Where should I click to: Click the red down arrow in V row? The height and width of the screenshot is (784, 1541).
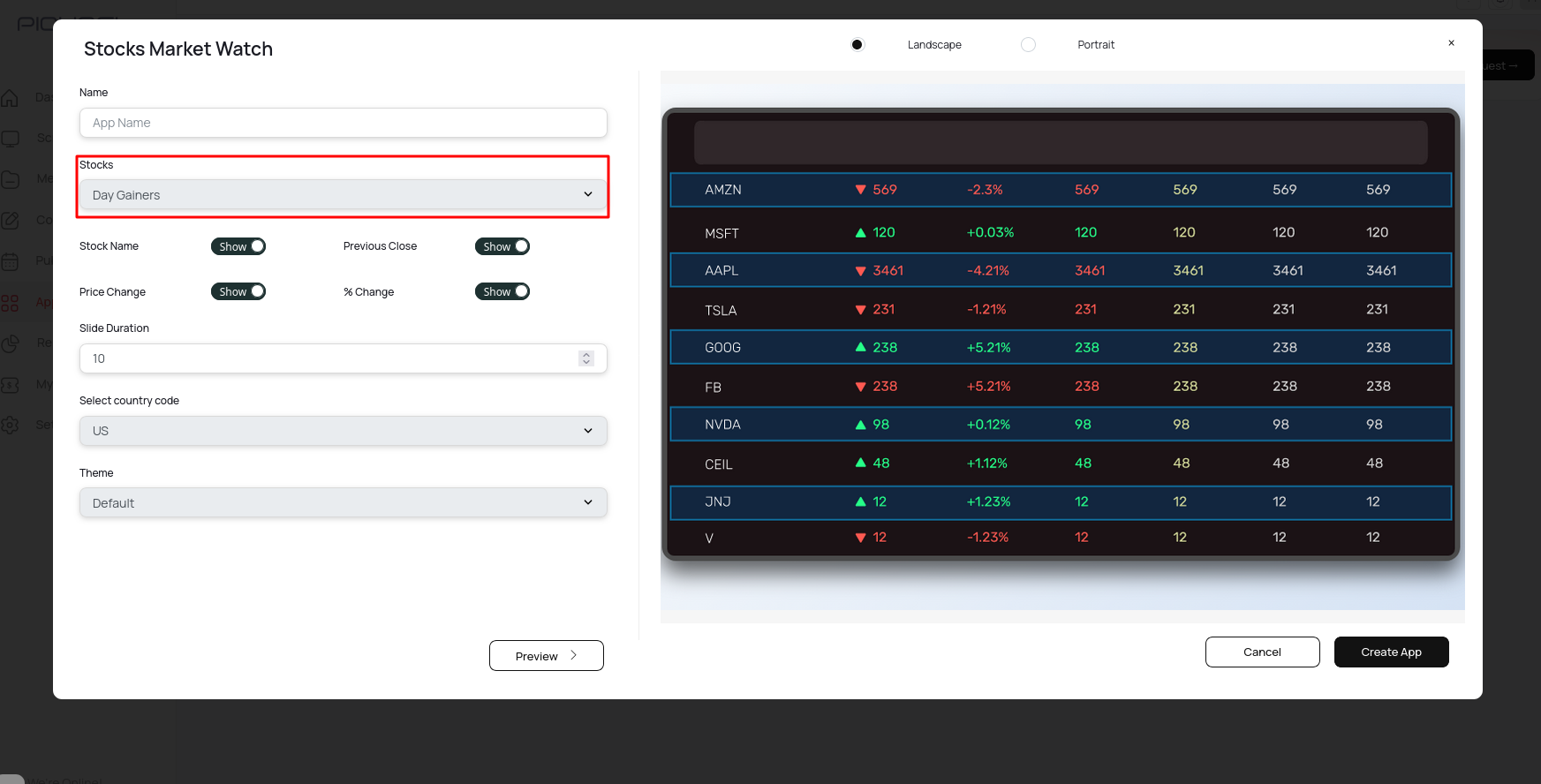click(x=861, y=538)
